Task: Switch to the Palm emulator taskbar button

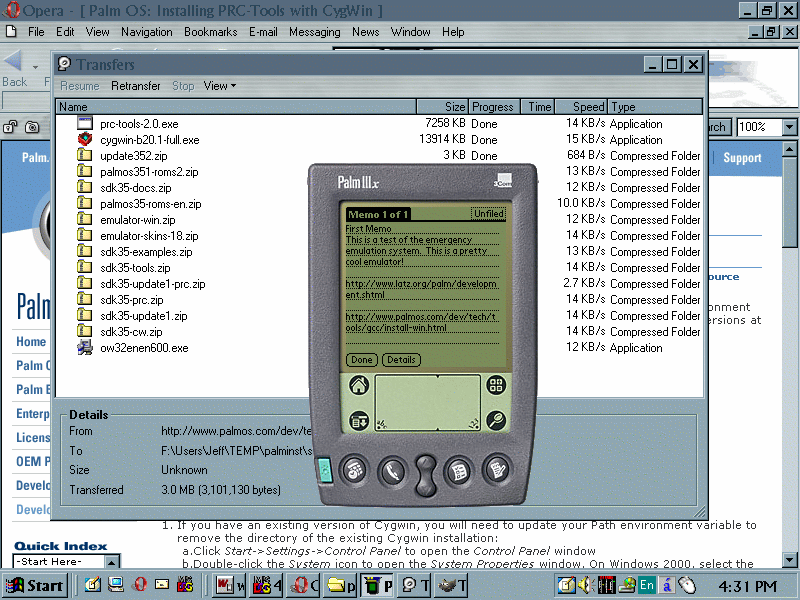Action: (378, 585)
